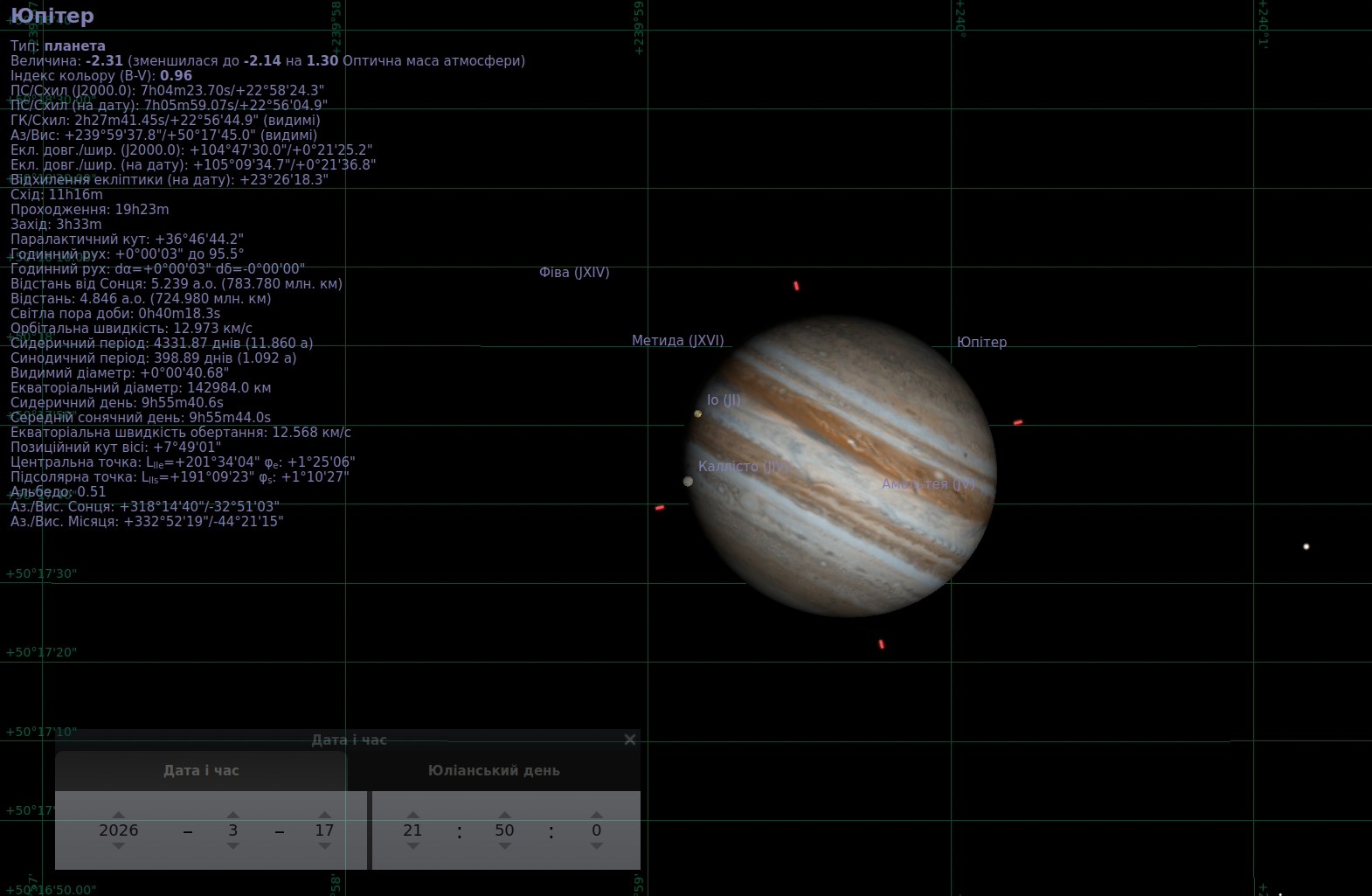
Task: Click the Схід: 11h16m line
Action: click(x=57, y=194)
